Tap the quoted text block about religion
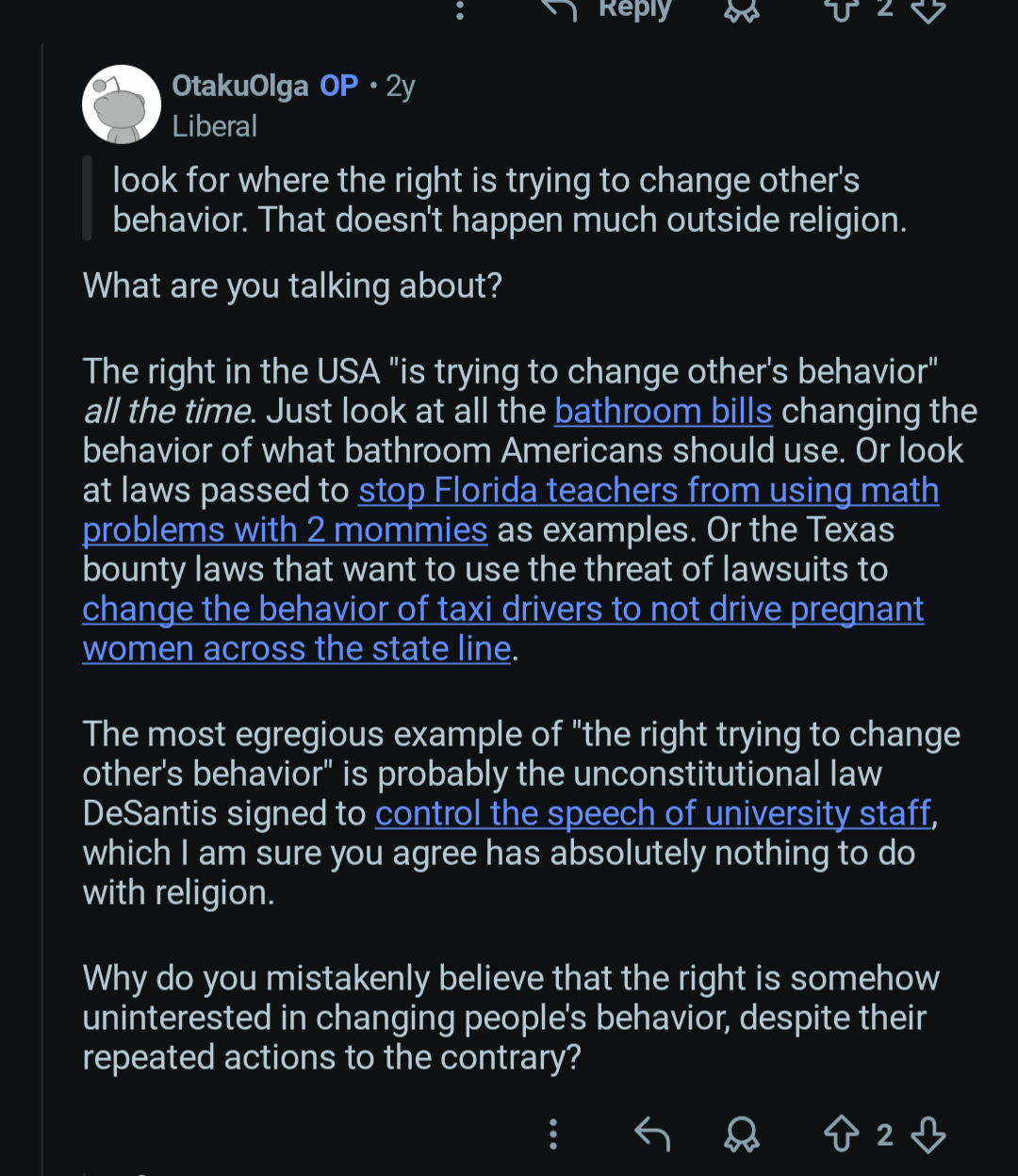The width and height of the screenshot is (1018, 1176). (x=509, y=200)
